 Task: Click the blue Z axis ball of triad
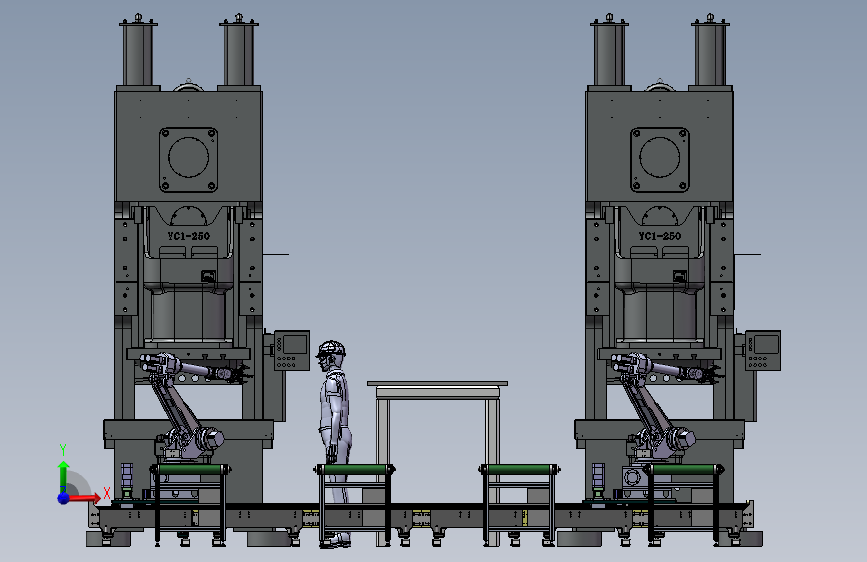64,498
